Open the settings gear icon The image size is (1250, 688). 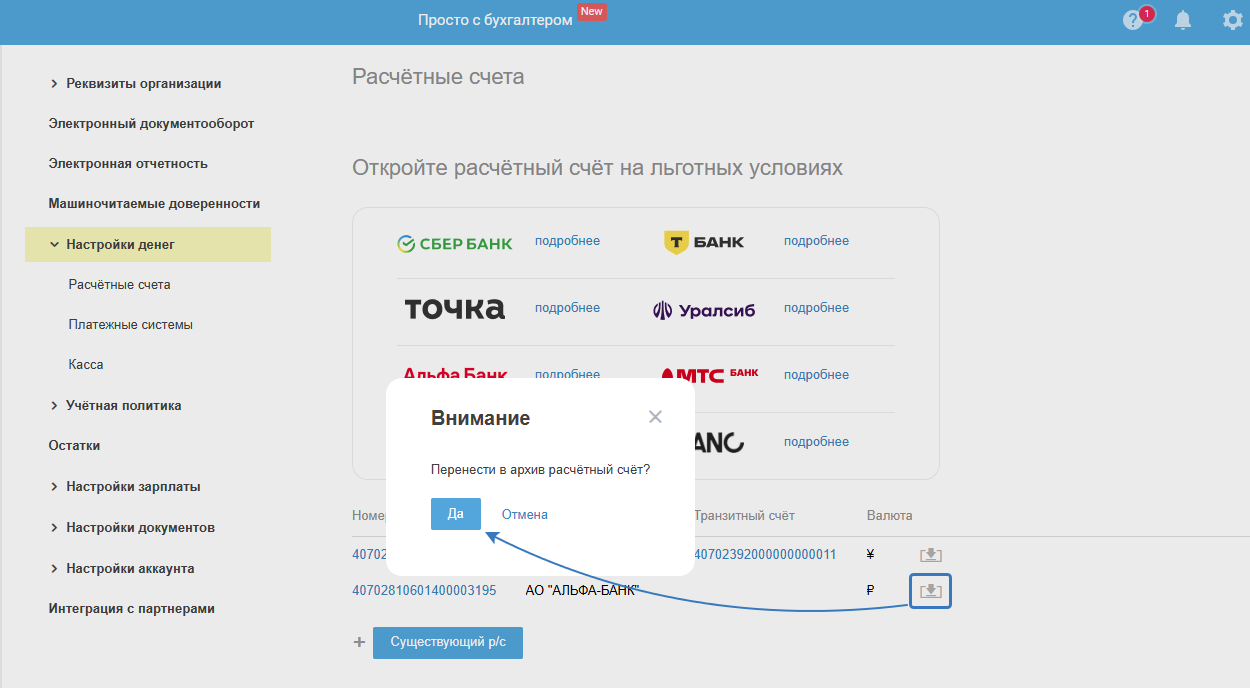tap(1233, 20)
